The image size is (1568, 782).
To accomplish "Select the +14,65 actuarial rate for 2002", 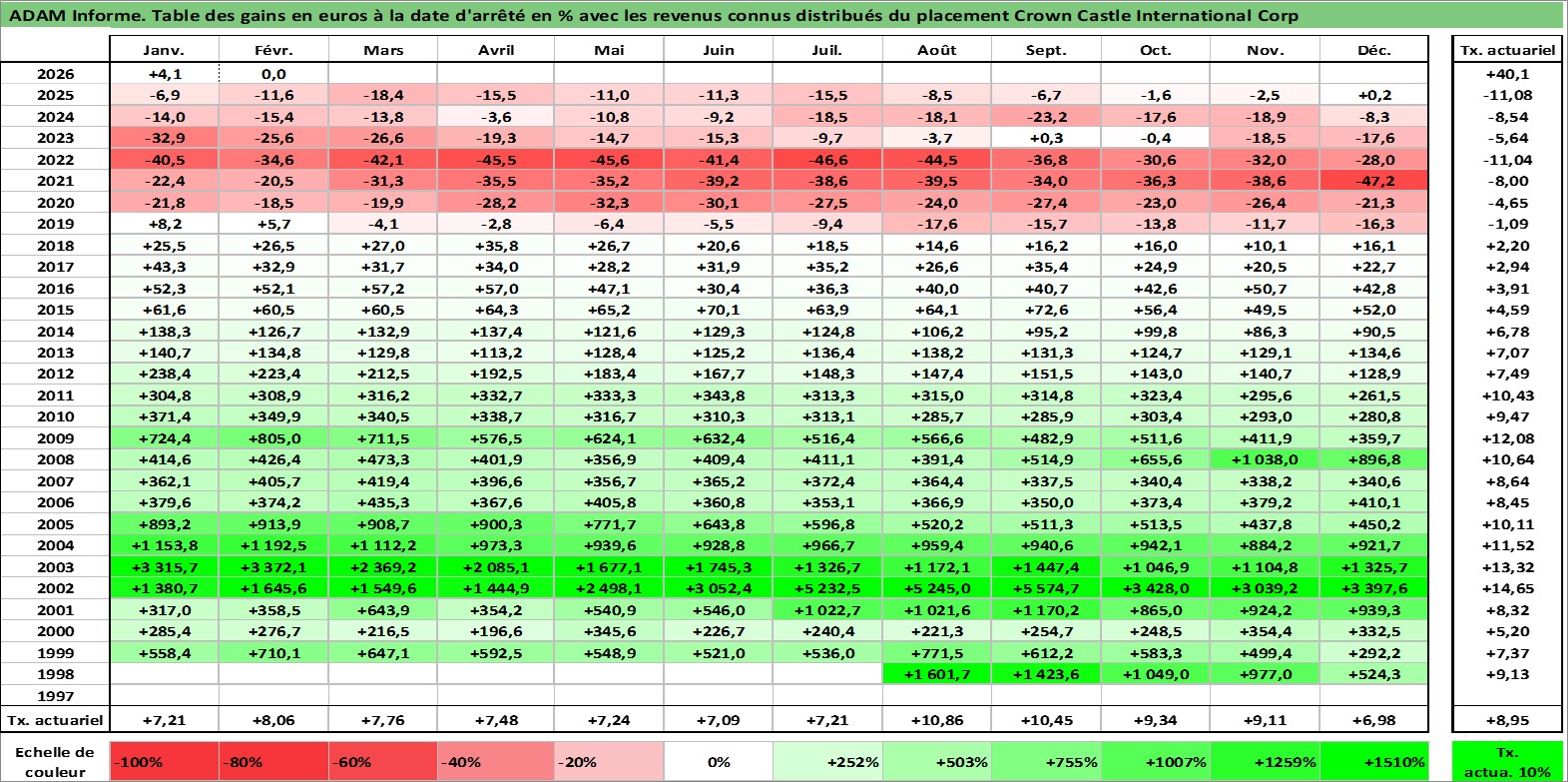I will (x=1507, y=588).
